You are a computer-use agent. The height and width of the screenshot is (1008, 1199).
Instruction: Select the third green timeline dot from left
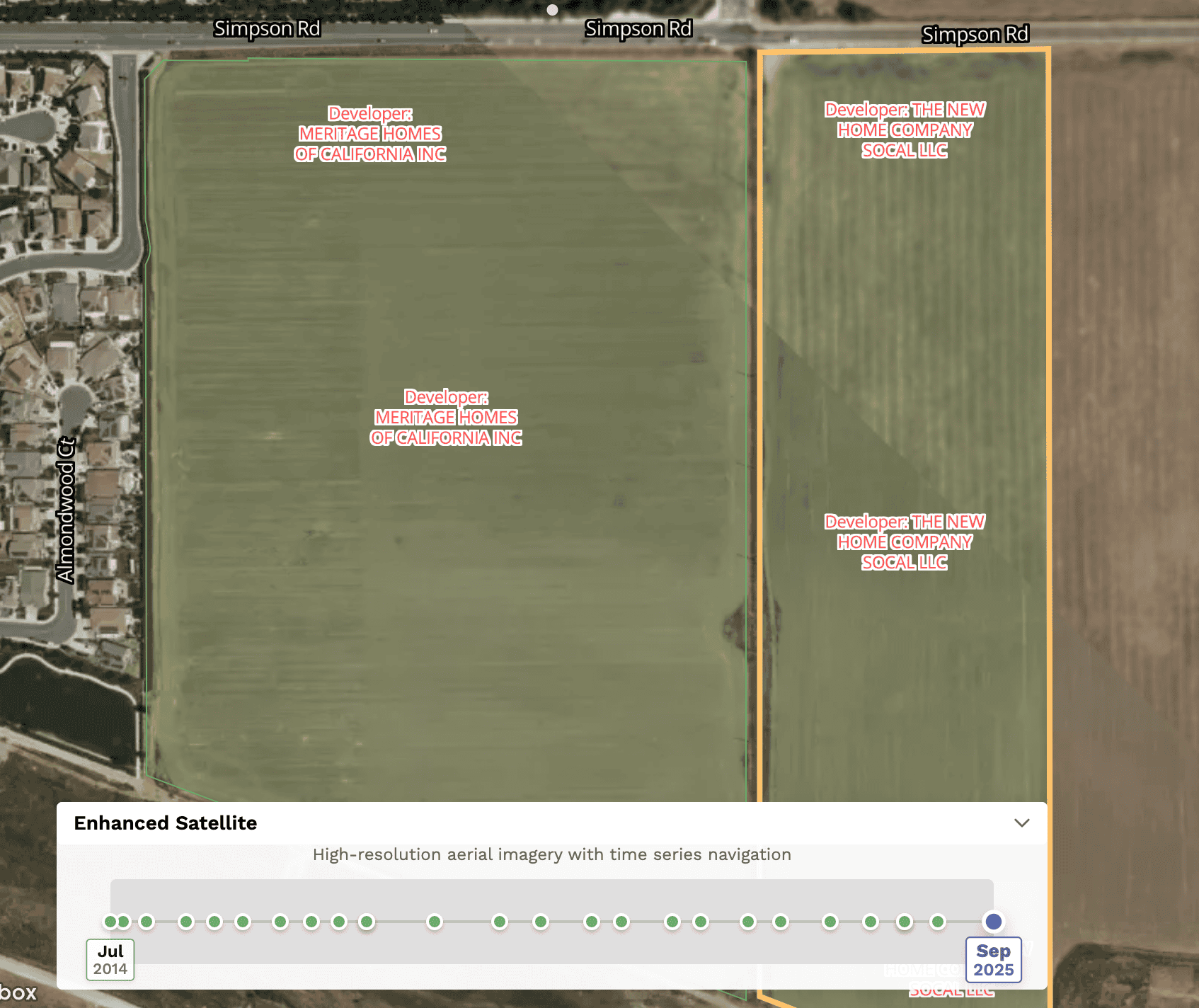[x=147, y=922]
